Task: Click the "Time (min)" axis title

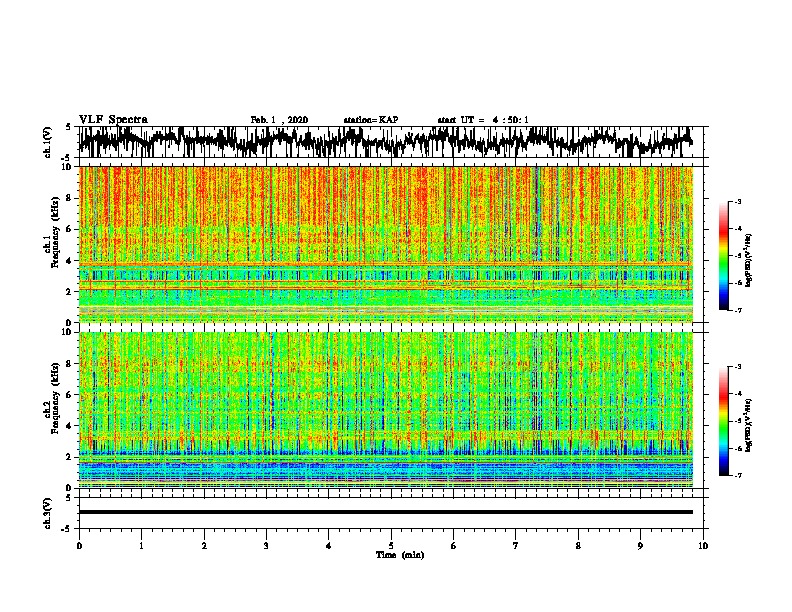Action: tap(400, 555)
